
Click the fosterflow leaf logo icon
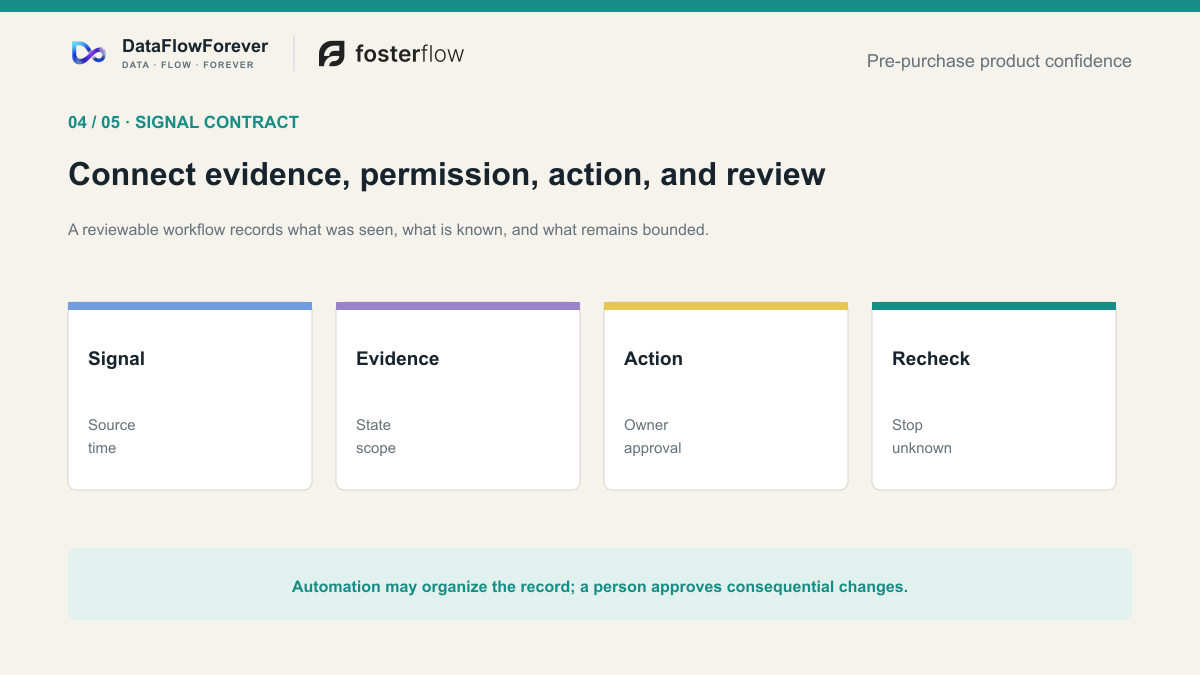tap(332, 54)
